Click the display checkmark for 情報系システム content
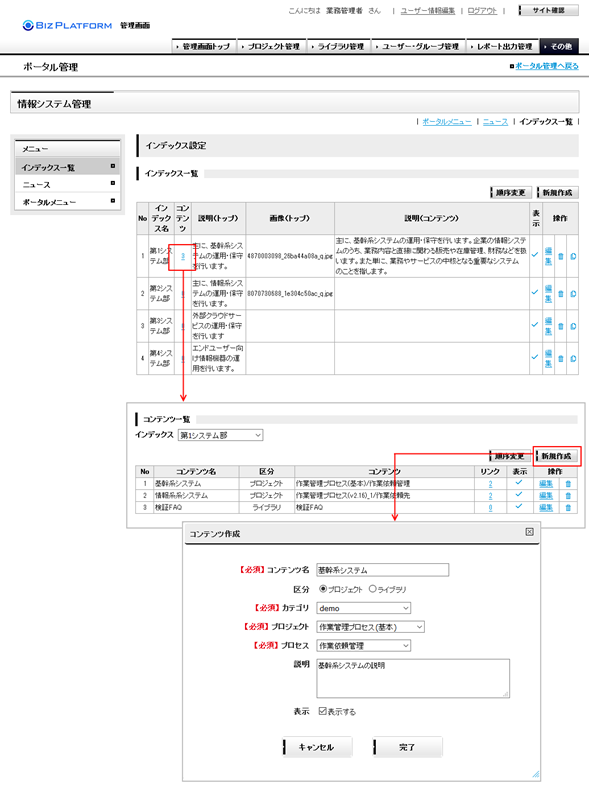The image size is (589, 796). click(518, 494)
